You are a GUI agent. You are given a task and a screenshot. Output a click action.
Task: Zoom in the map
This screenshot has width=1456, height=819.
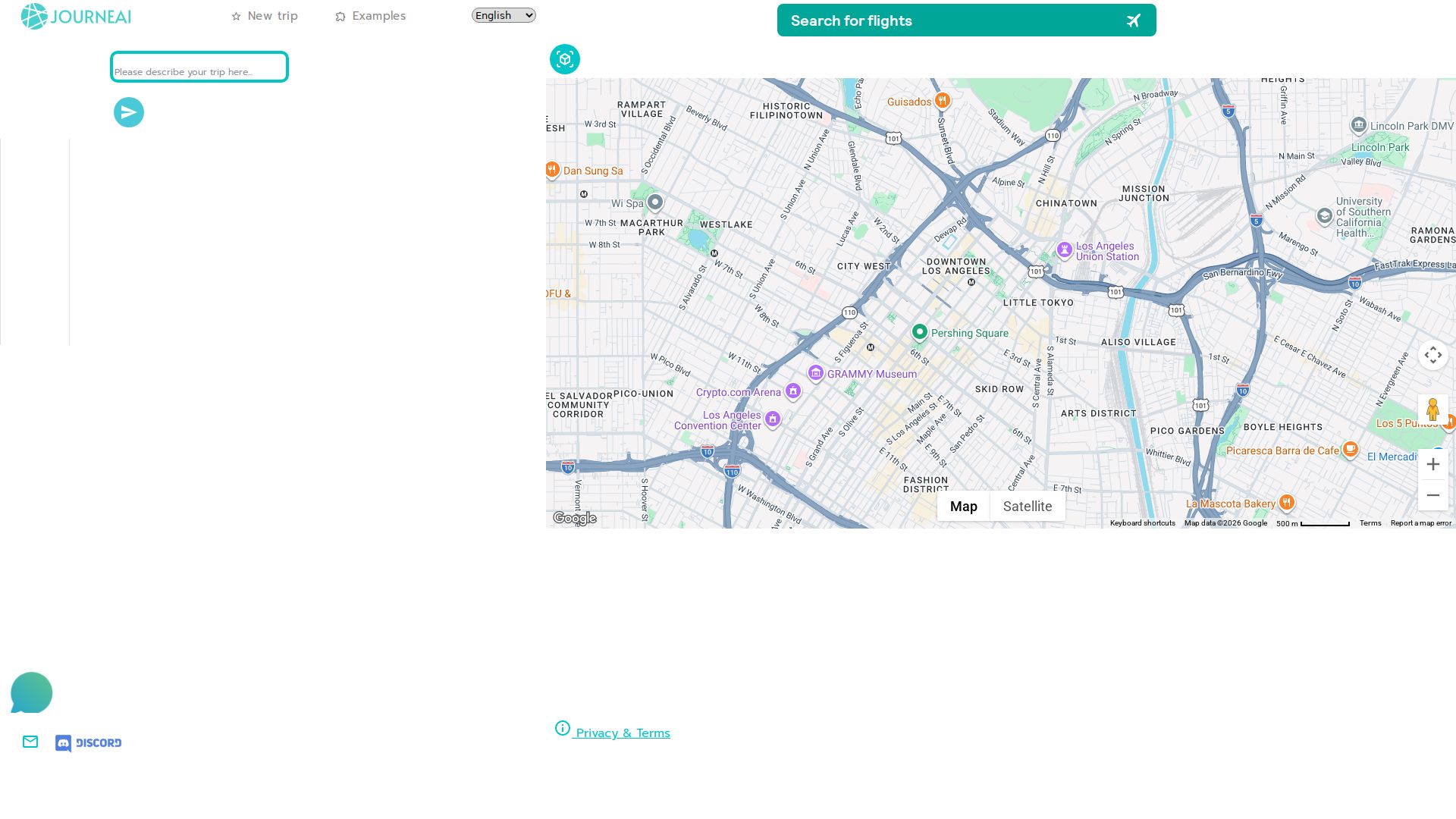click(x=1432, y=464)
